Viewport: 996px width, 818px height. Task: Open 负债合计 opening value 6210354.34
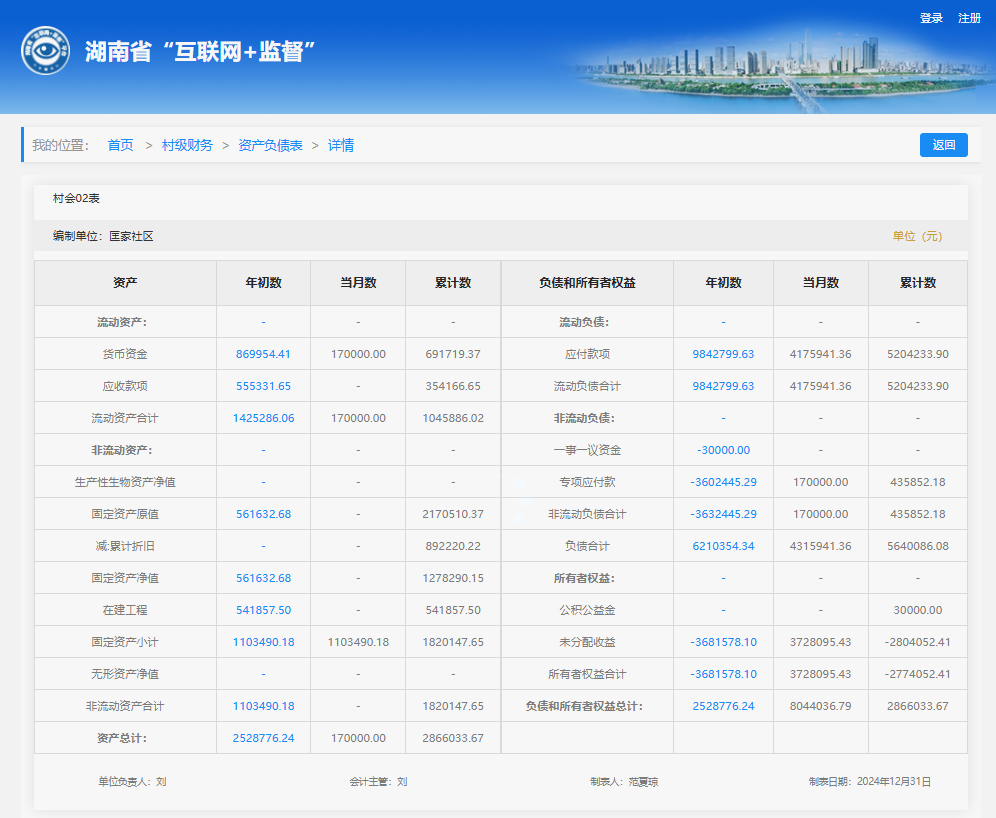723,546
